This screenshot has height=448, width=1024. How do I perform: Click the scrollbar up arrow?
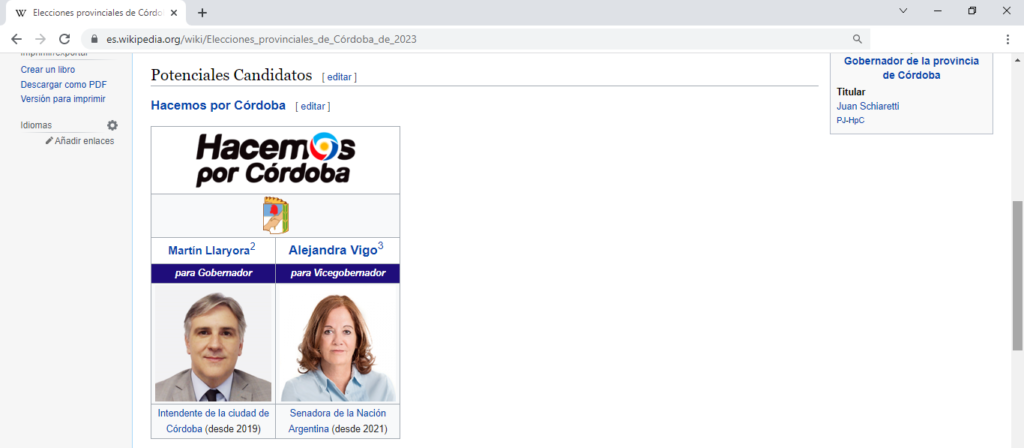[1017, 60]
